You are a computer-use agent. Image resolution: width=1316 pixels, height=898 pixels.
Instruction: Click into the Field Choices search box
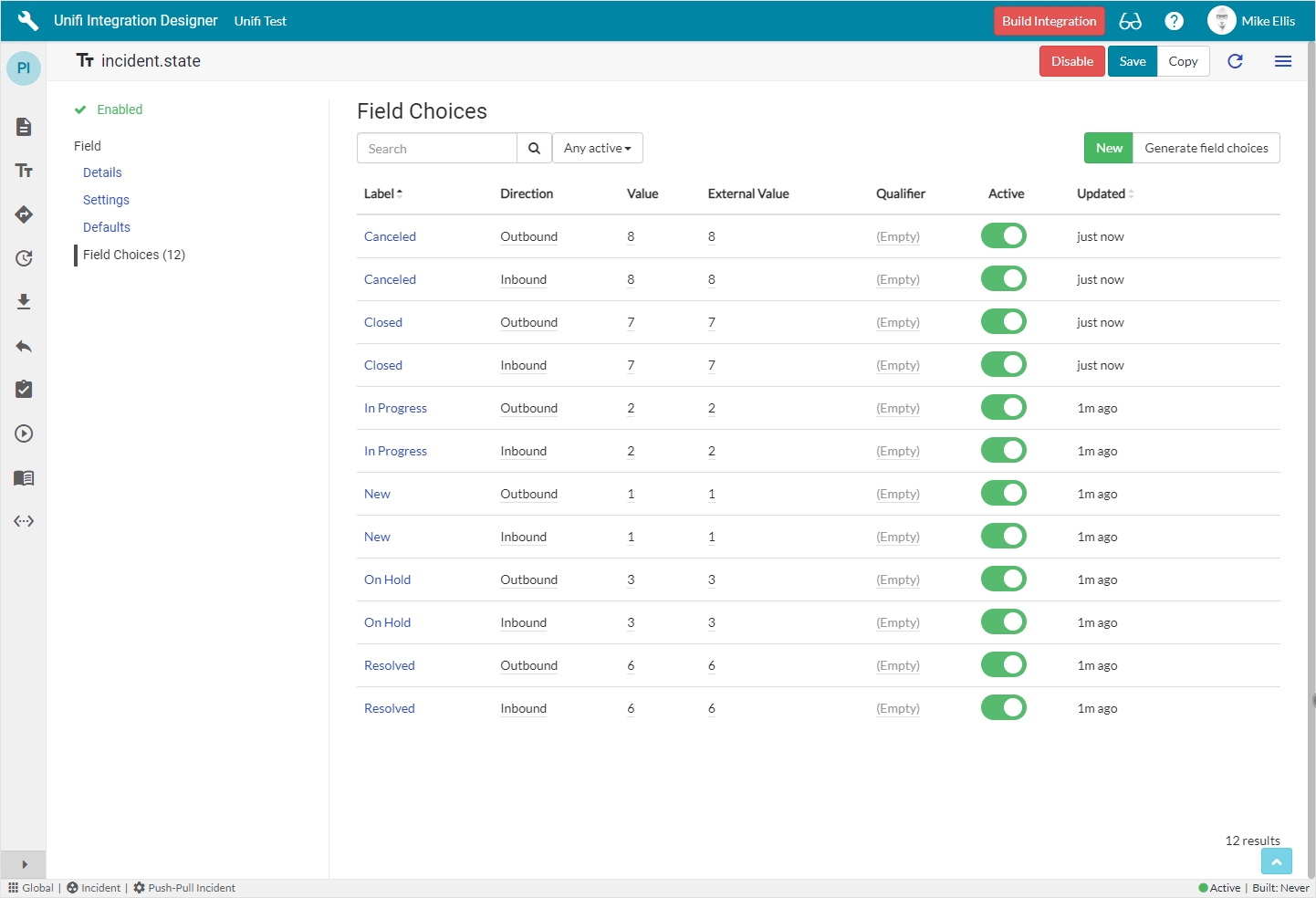pyautogui.click(x=437, y=149)
